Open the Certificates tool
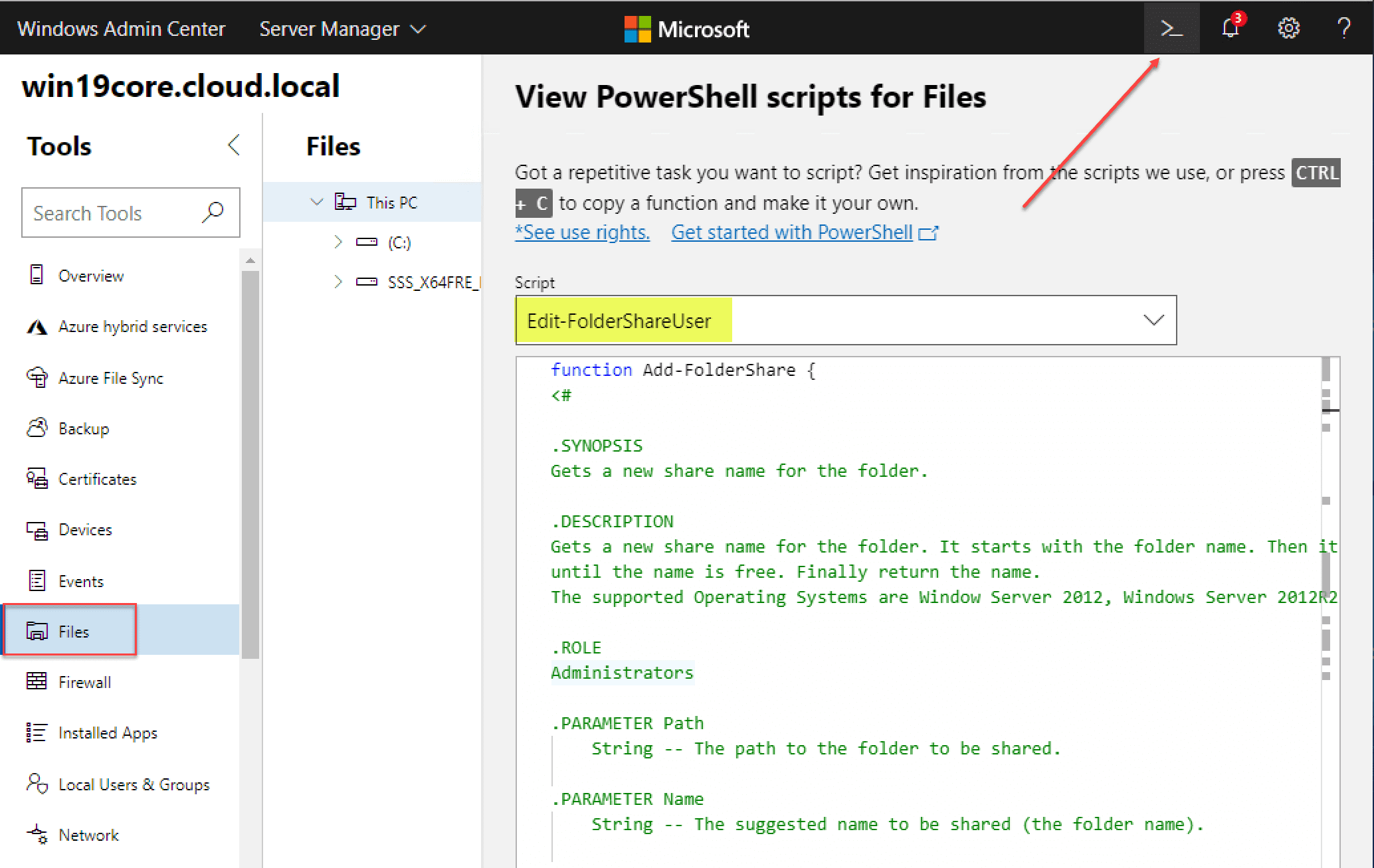 click(97, 479)
